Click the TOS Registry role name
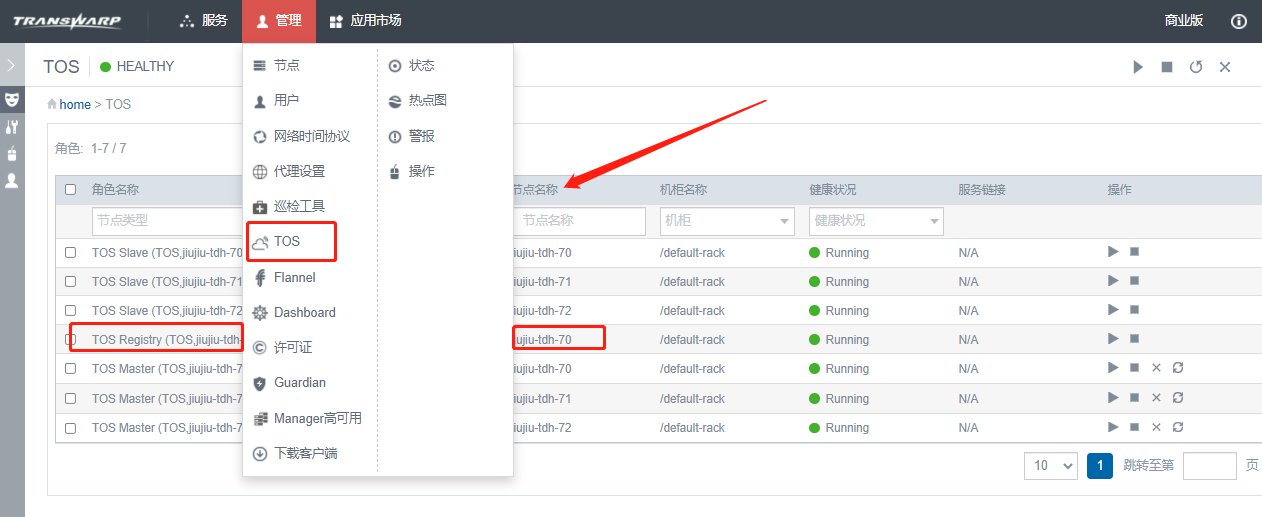Screen dimensions: 1262x517 [167, 340]
